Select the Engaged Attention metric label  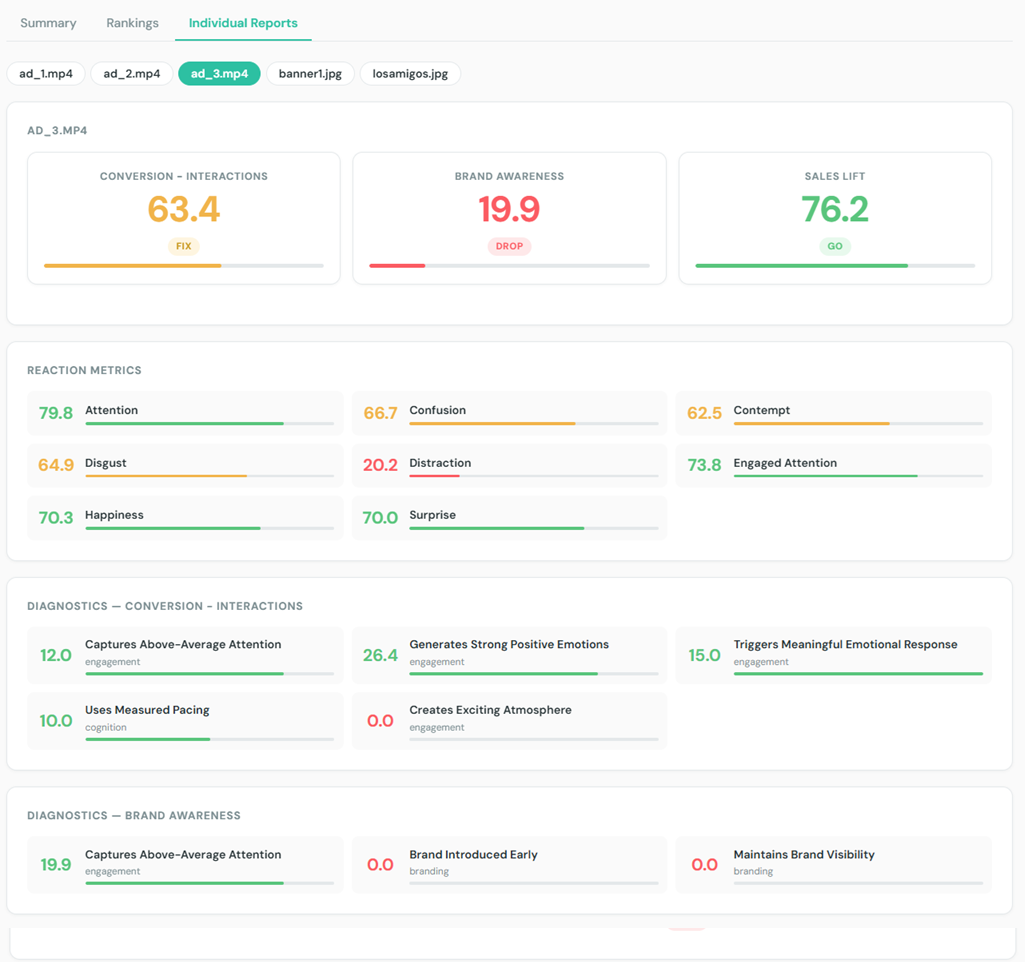785,463
